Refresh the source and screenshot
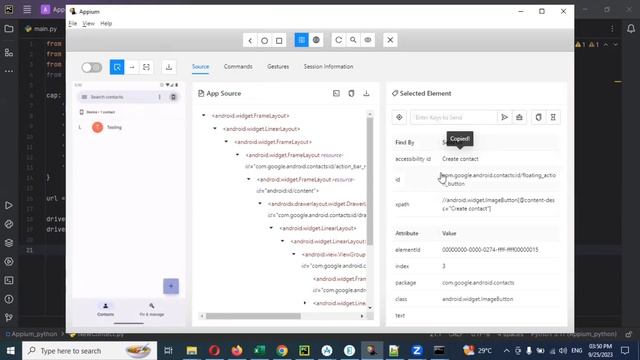Screen dimensions: 640x360 338,40
